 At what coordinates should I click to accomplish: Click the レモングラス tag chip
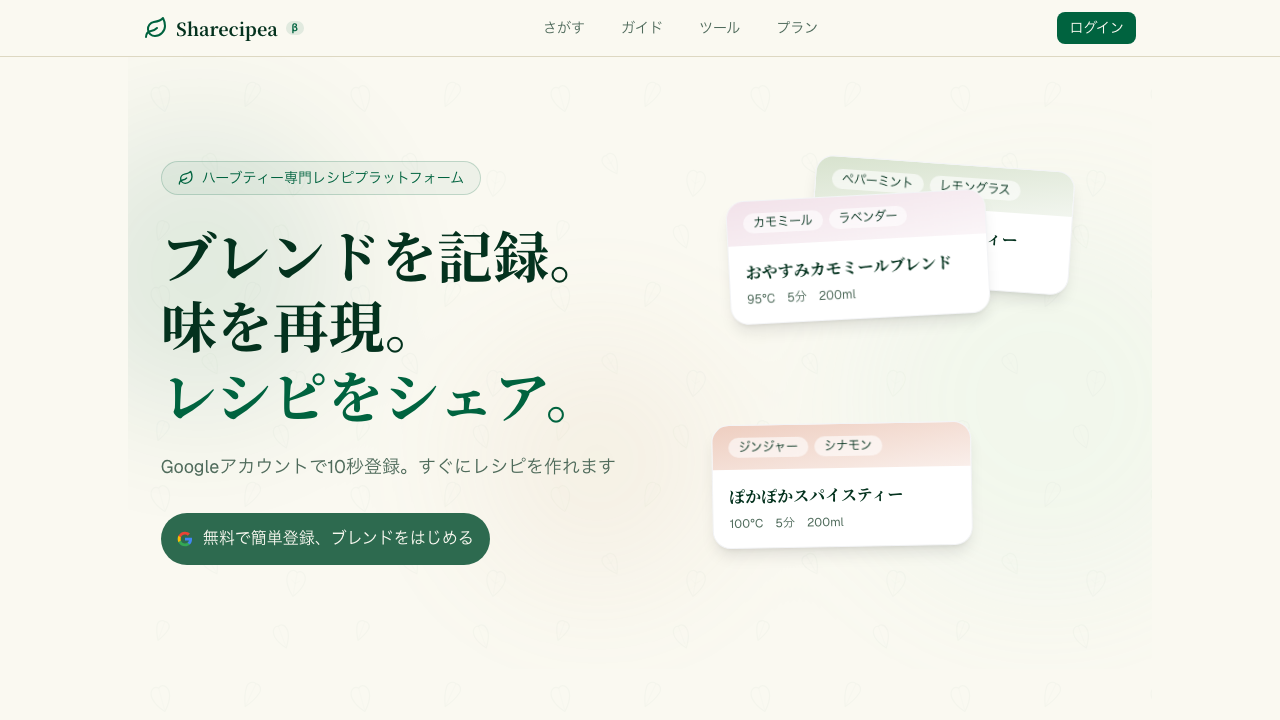974,187
